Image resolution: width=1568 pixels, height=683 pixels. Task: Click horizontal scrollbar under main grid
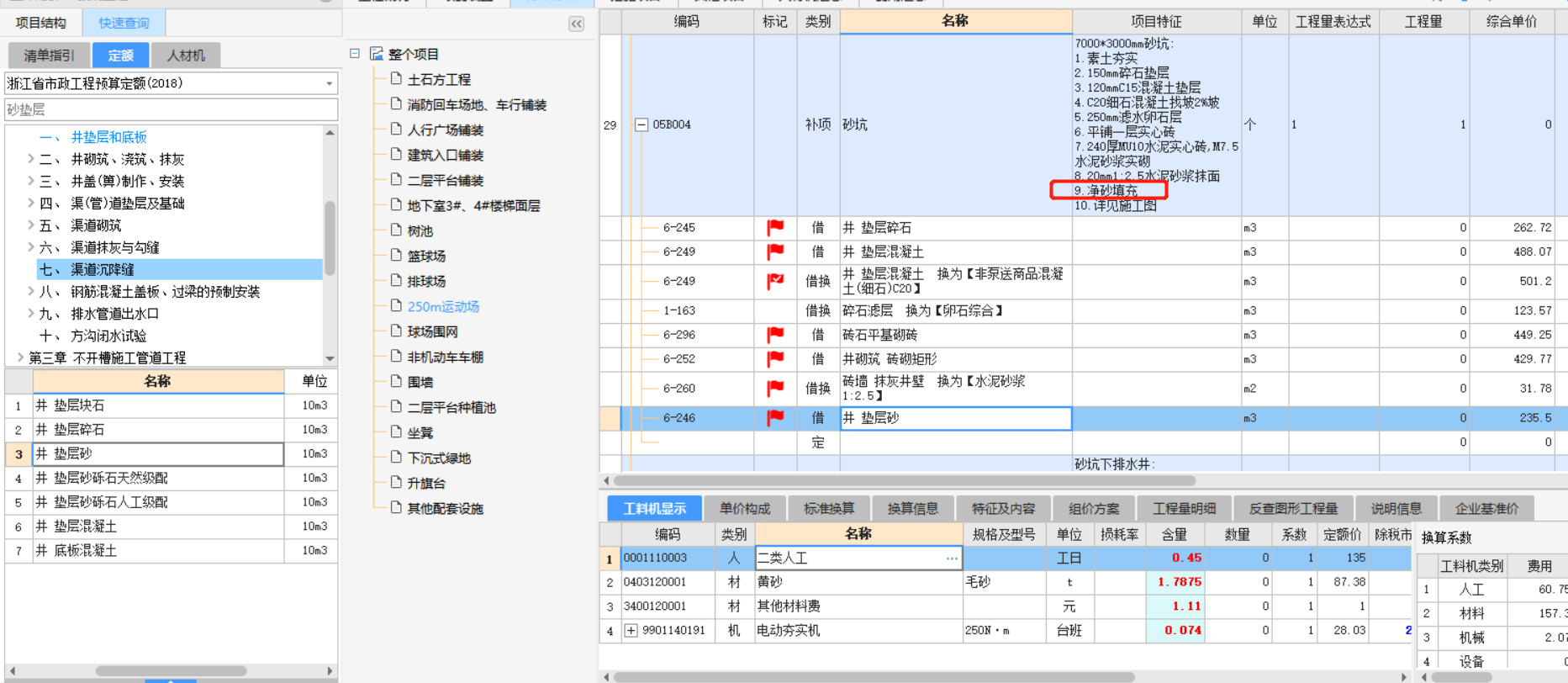click(x=904, y=480)
